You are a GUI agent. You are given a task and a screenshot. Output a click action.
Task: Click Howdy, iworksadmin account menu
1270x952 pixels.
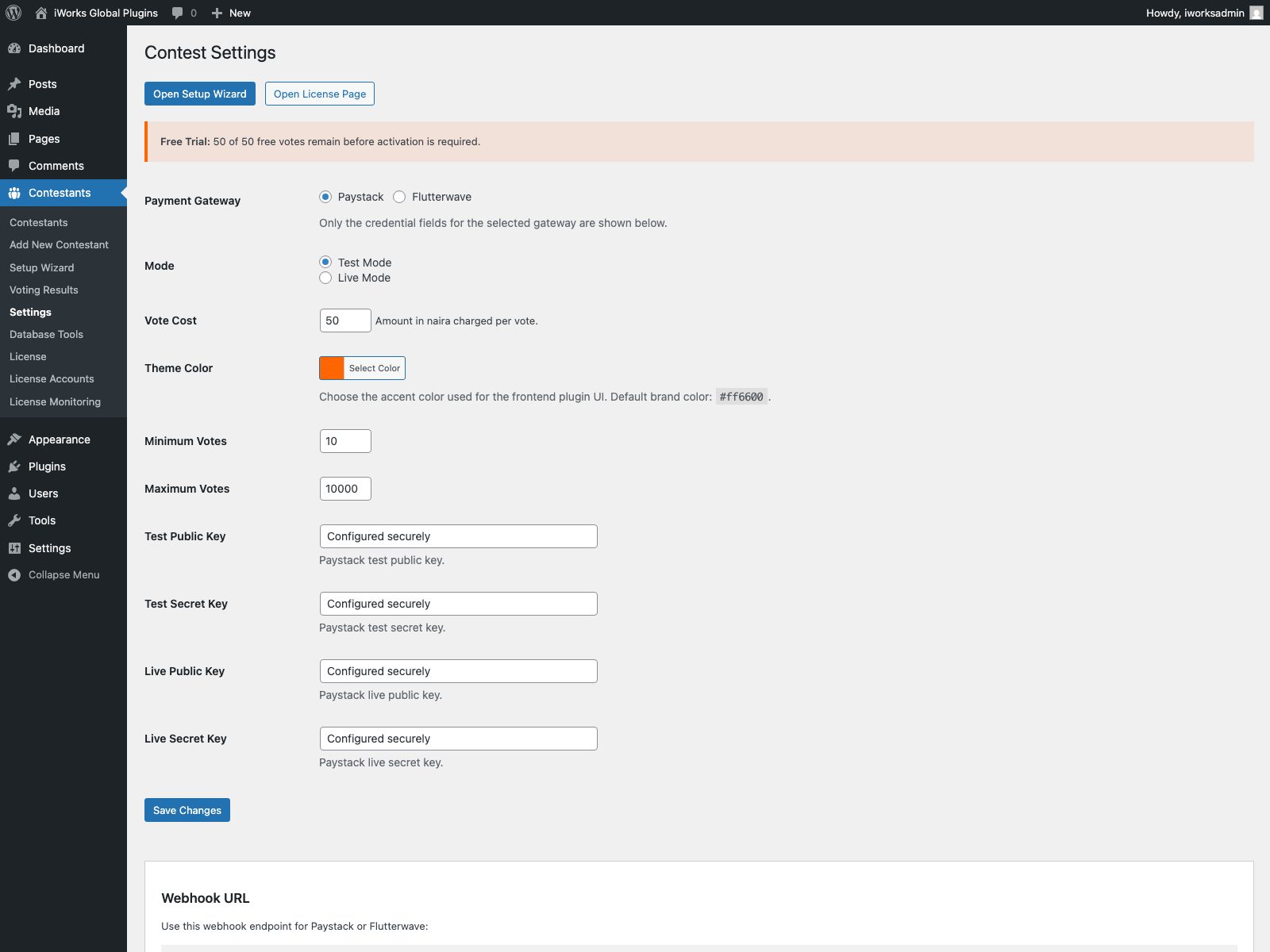(1204, 13)
